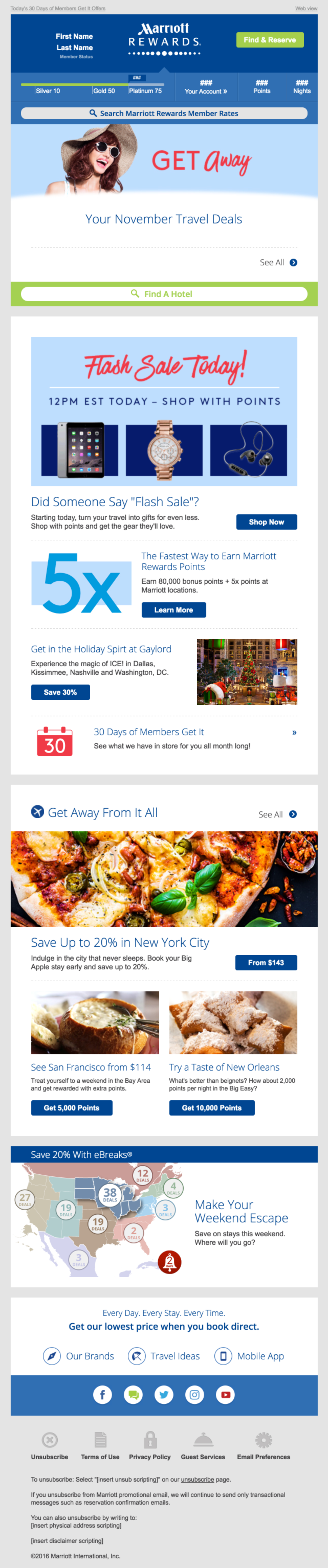Open the Your Account menu item

pyautogui.click(x=206, y=87)
